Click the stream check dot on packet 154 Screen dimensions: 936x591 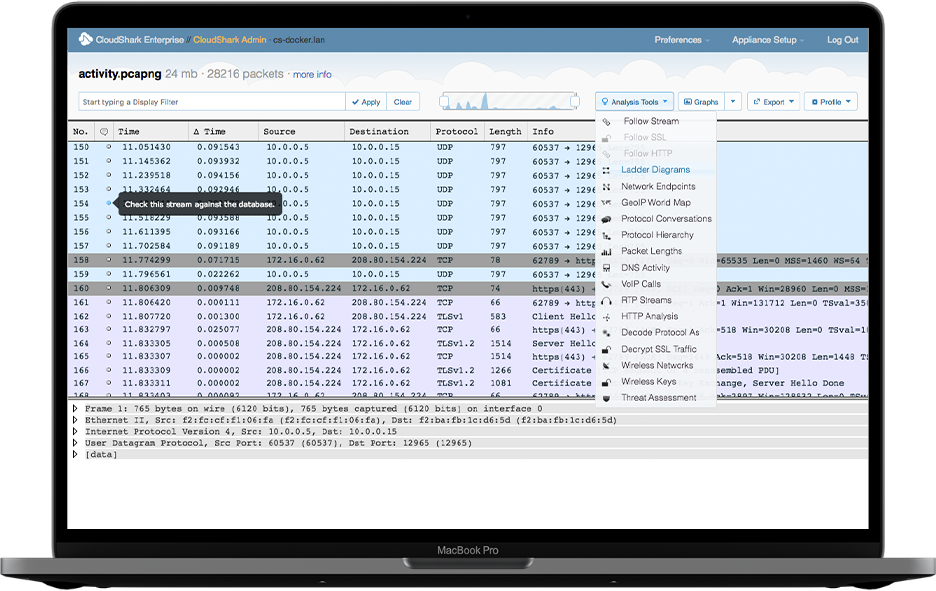[109, 203]
